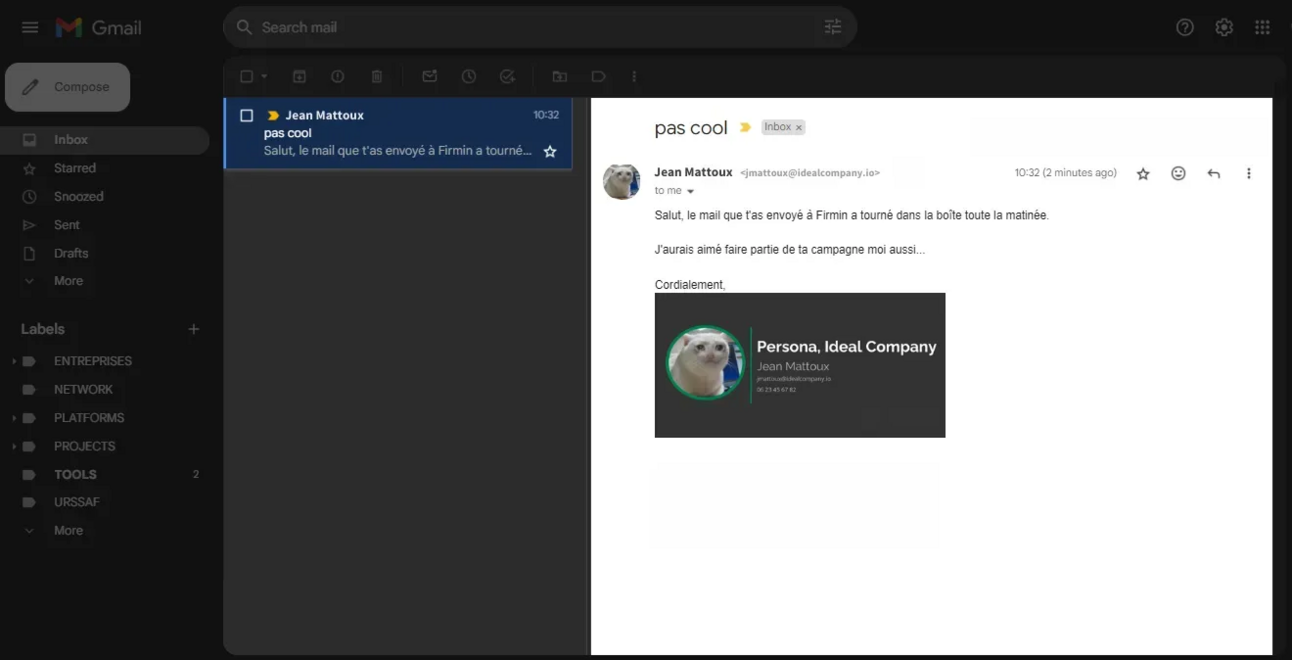Snooze email clock icon in toolbar
Viewport: 1292px width, 660px height.
click(x=468, y=76)
